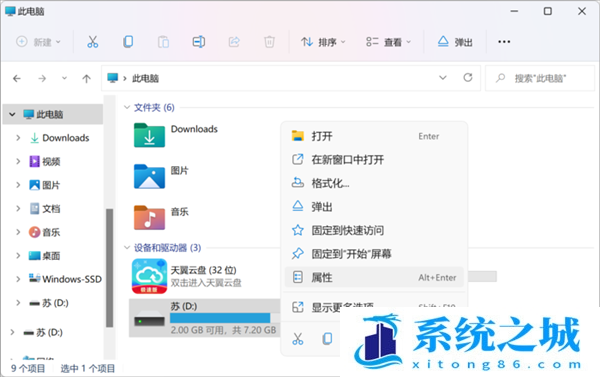This screenshot has width=600, height=377.
Task: Select the 苏 (D:) drive icon
Action: [149, 318]
